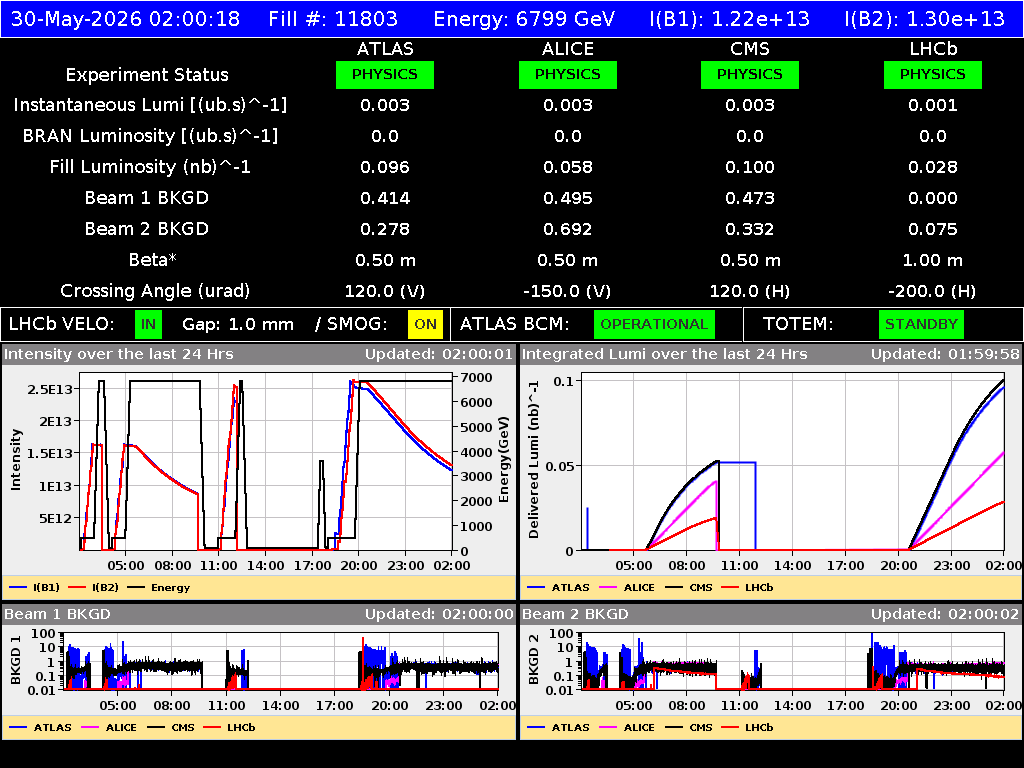The width and height of the screenshot is (1024, 768).
Task: Click the ALICE PHYSICS status indicator
Action: [x=568, y=74]
